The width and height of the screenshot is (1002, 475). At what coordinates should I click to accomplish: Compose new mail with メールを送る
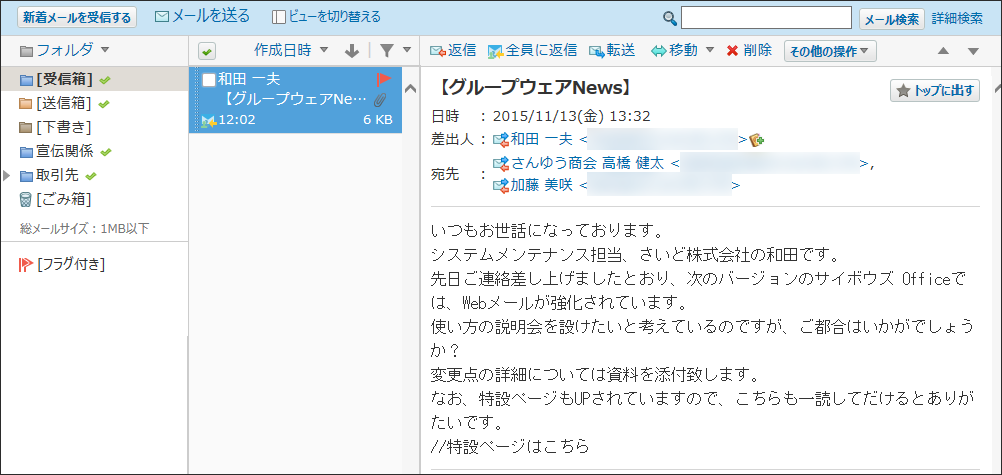(203, 17)
